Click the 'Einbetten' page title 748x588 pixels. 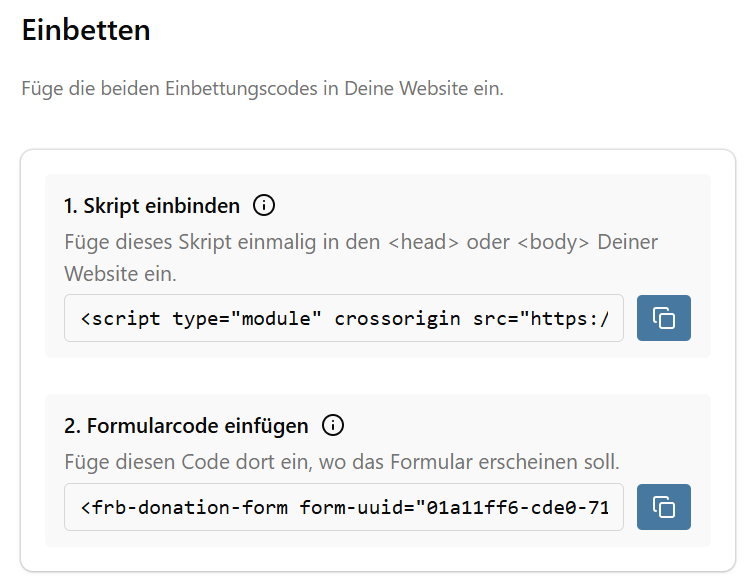(x=86, y=30)
